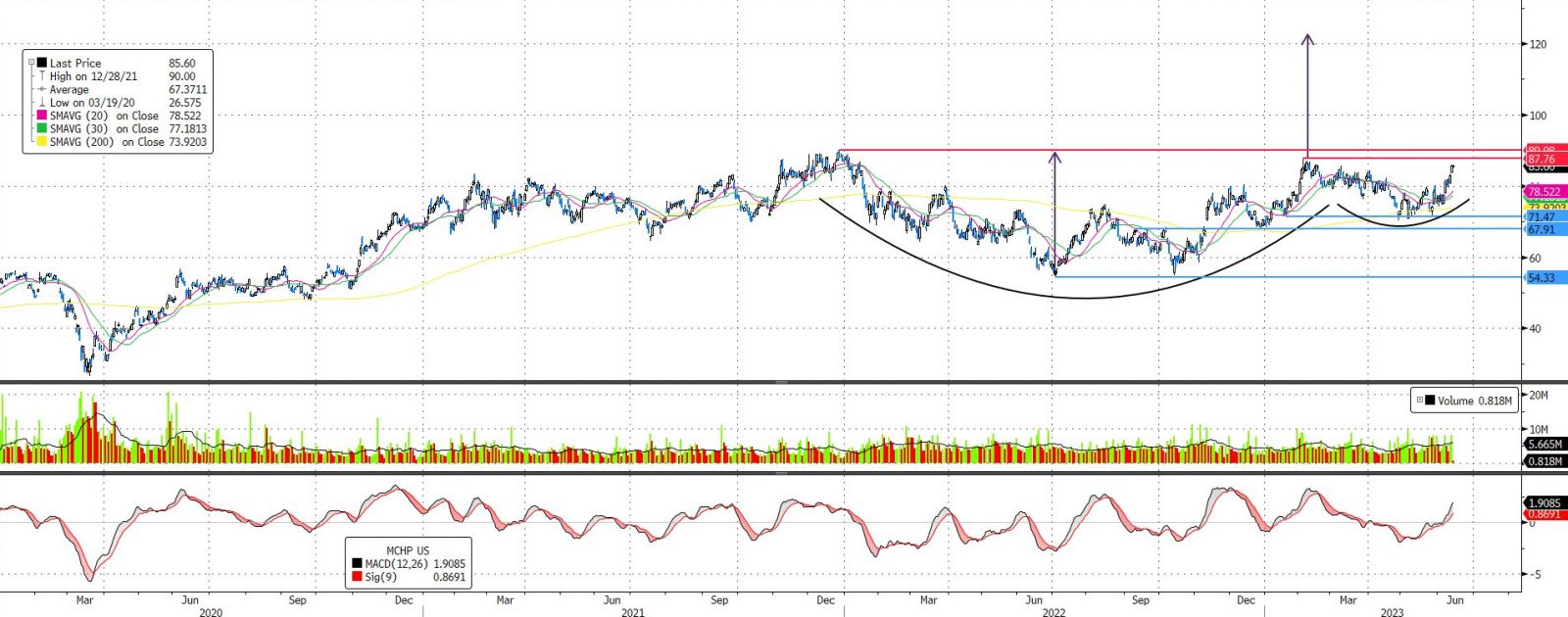
Task: Click the Average marker icon in legend
Action: coord(42,89)
